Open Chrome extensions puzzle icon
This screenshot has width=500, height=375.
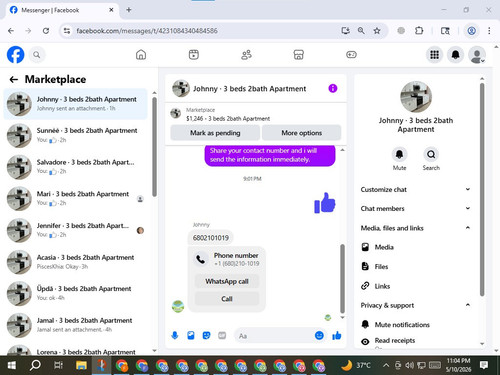(419, 31)
